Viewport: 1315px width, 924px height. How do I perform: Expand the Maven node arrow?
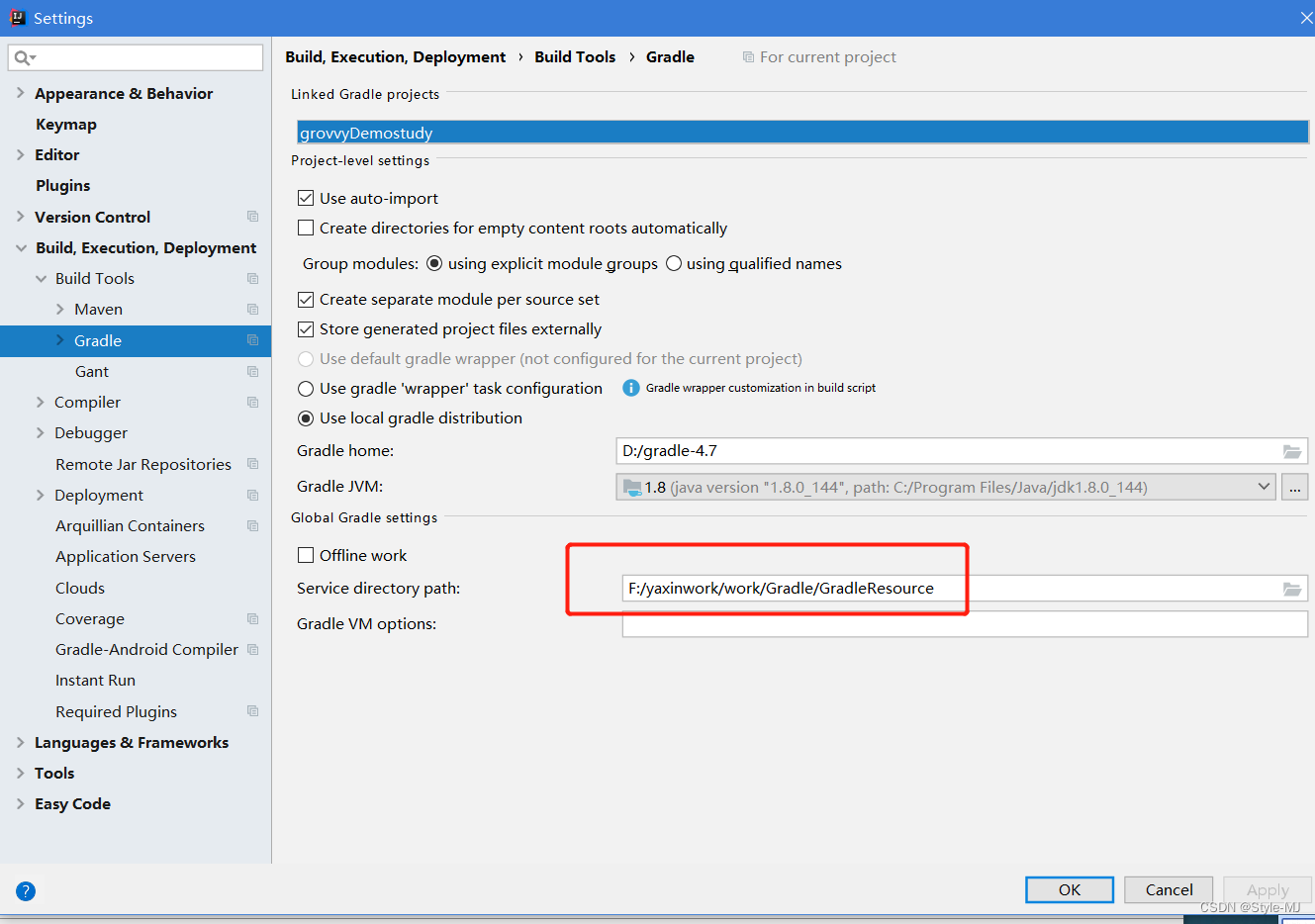point(59,309)
